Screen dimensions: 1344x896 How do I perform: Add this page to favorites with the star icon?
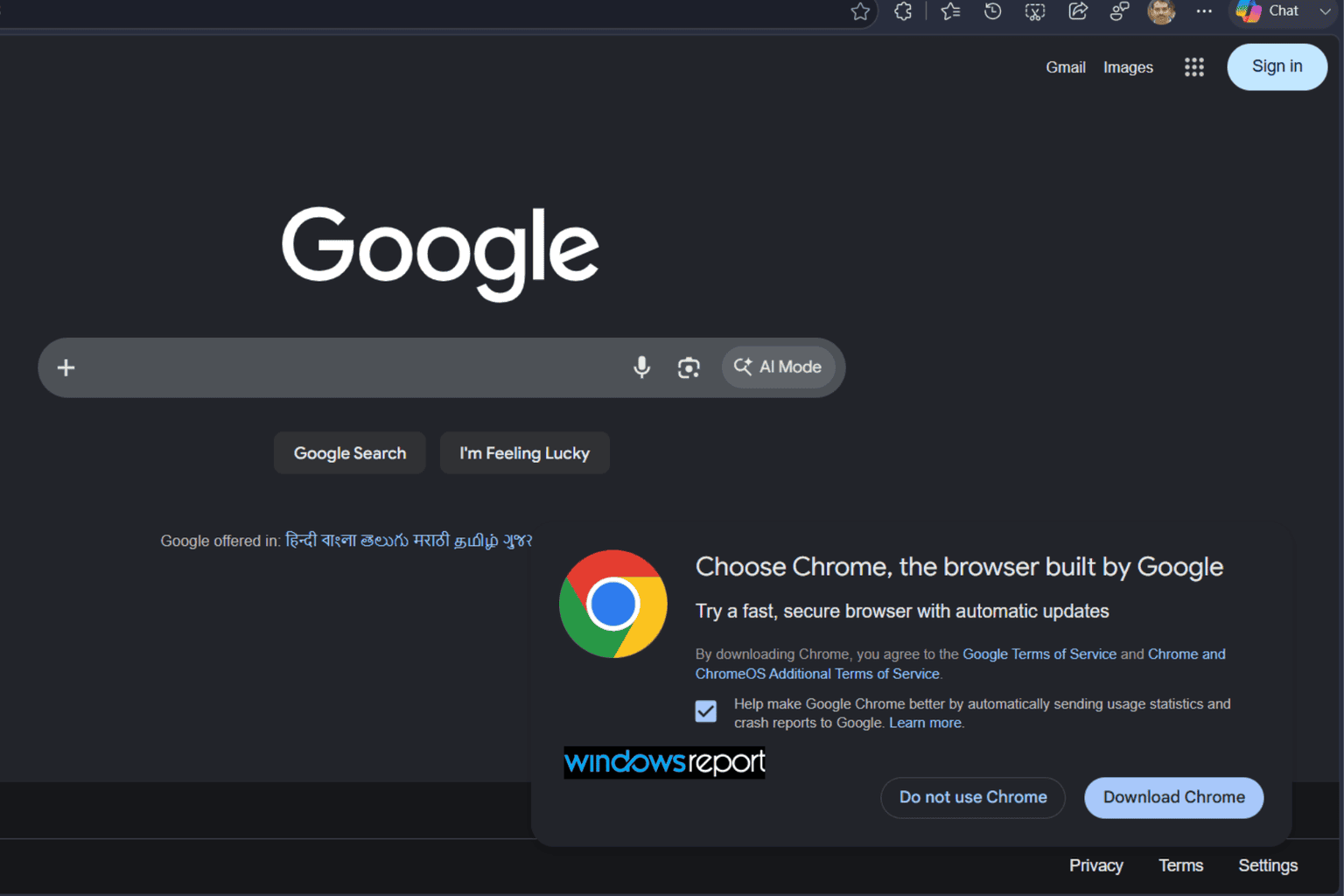click(860, 11)
